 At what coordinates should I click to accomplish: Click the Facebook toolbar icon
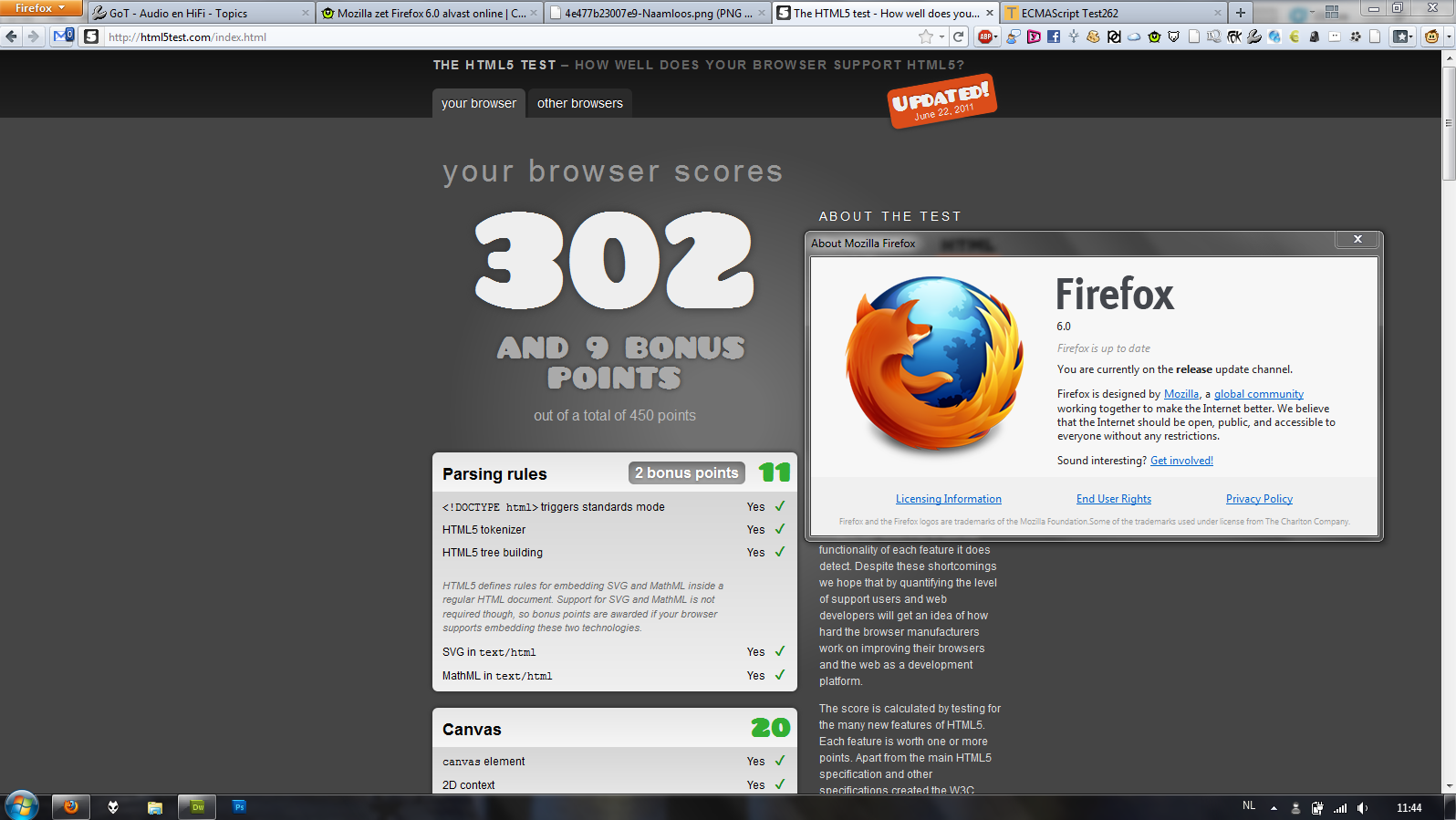(x=1054, y=36)
